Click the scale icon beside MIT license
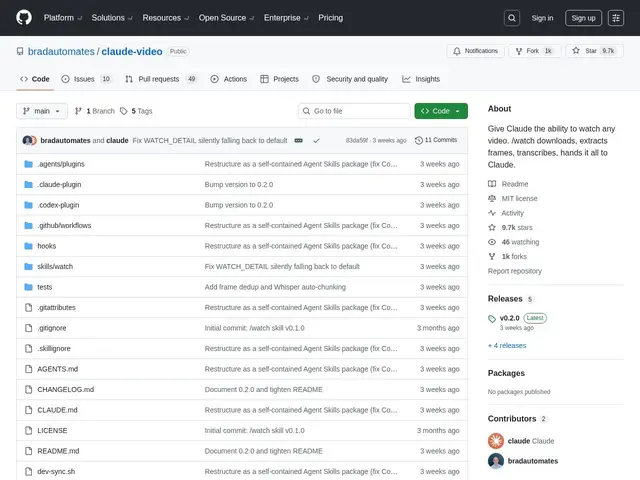 [x=492, y=198]
